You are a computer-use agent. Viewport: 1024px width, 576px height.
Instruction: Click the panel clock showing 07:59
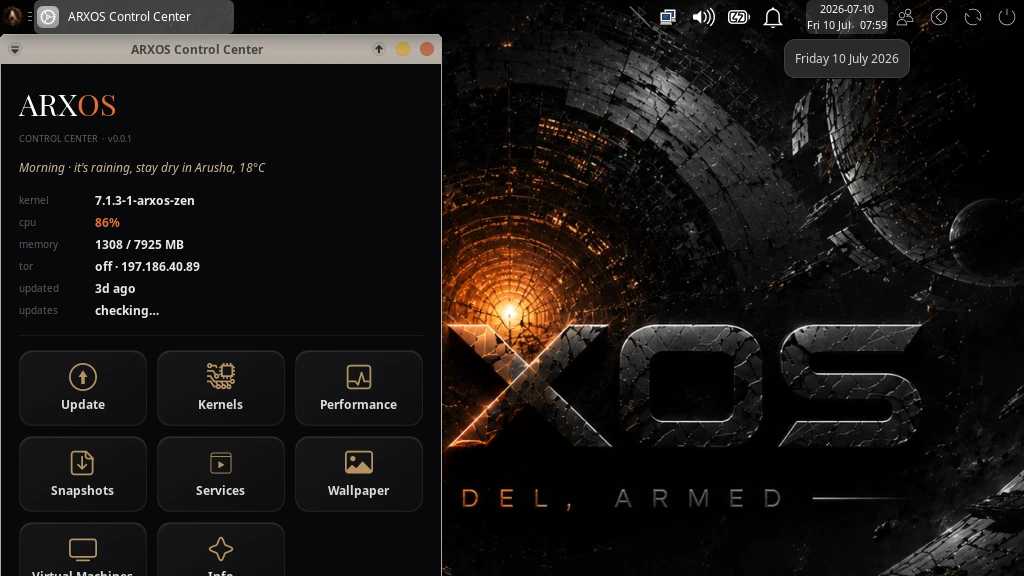point(846,17)
